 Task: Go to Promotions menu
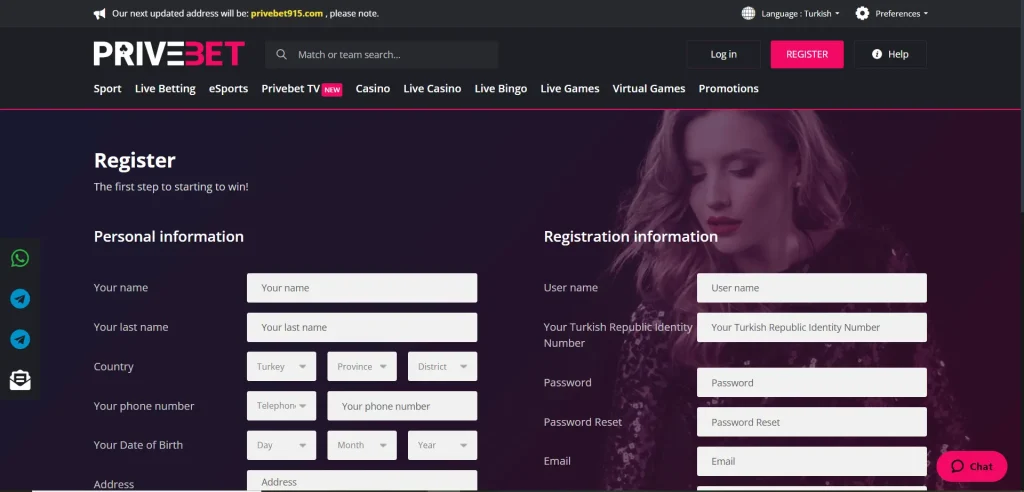point(729,89)
